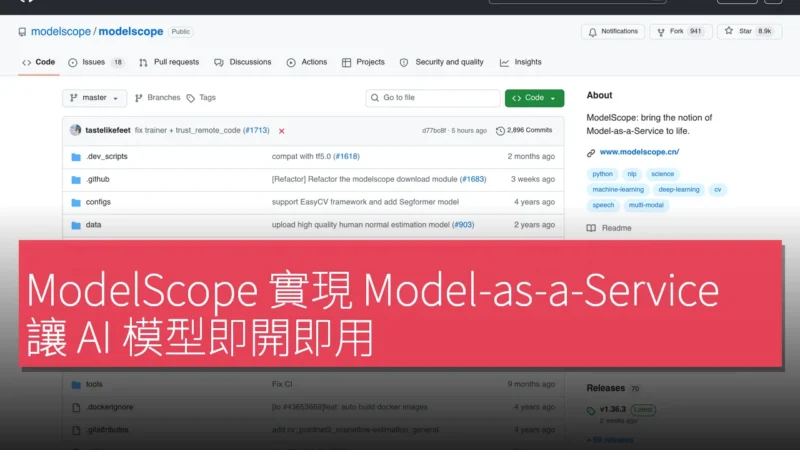Focus the Go to file search field

click(433, 98)
